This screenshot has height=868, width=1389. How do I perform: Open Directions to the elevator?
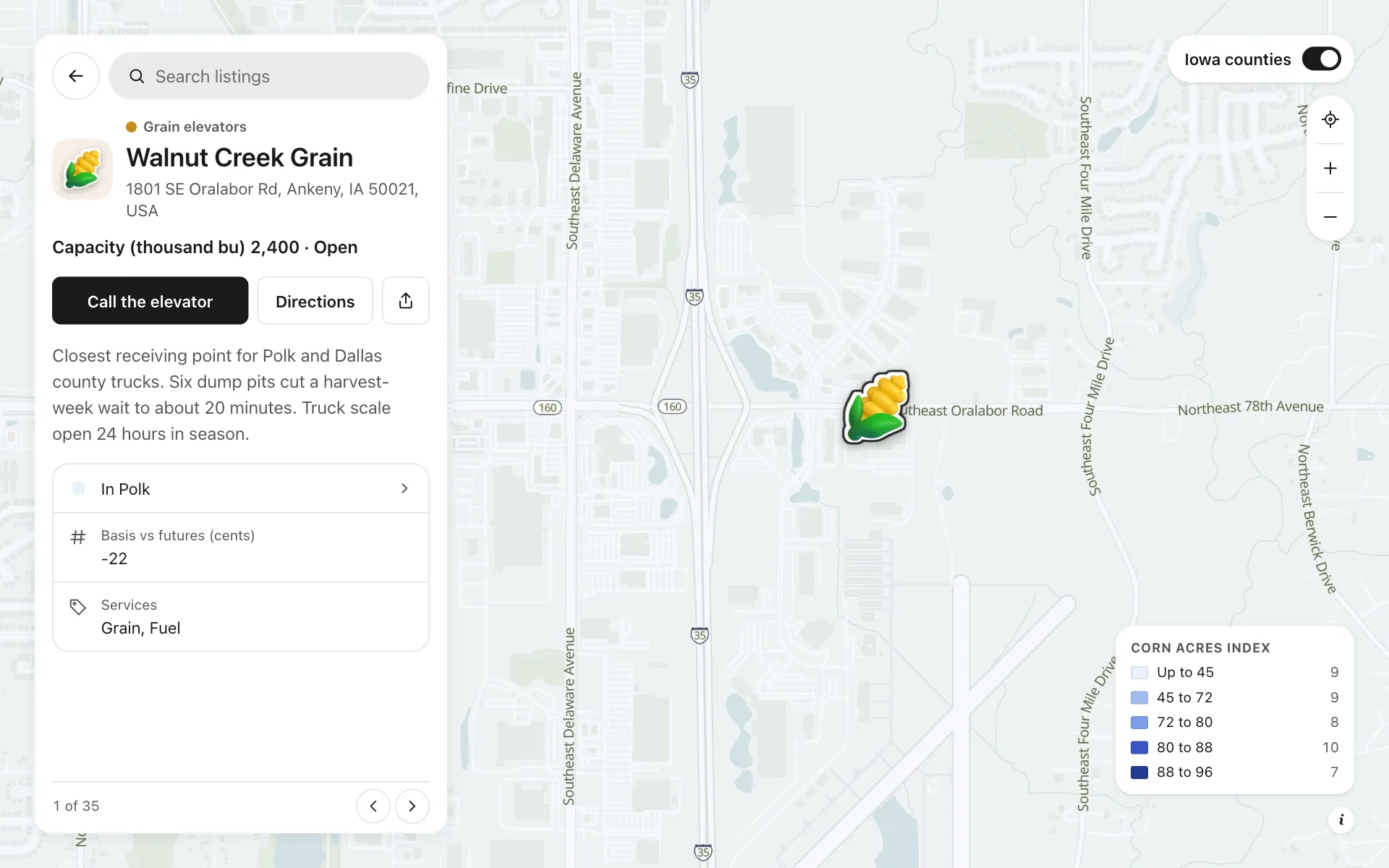(315, 301)
